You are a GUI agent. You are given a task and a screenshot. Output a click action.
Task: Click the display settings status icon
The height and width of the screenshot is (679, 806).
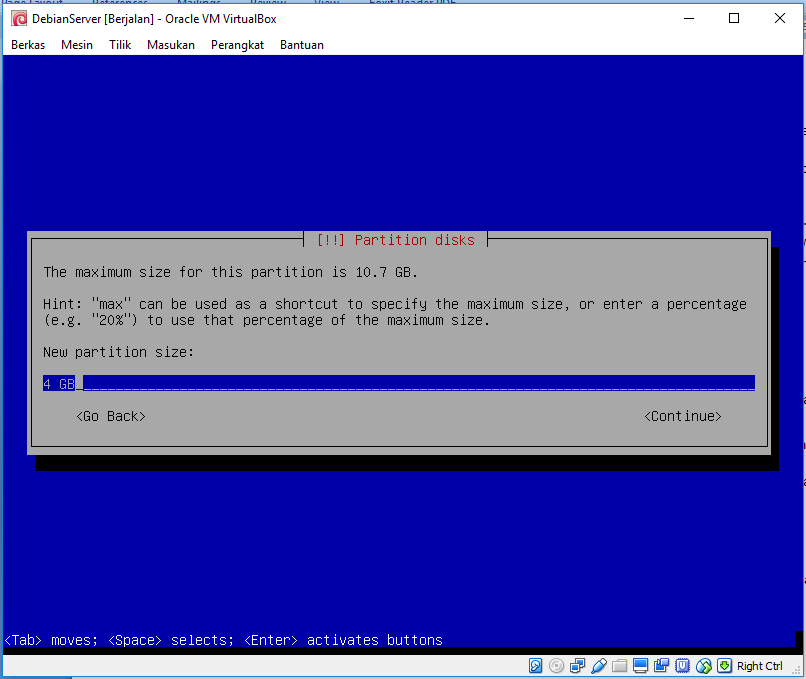(x=640, y=666)
